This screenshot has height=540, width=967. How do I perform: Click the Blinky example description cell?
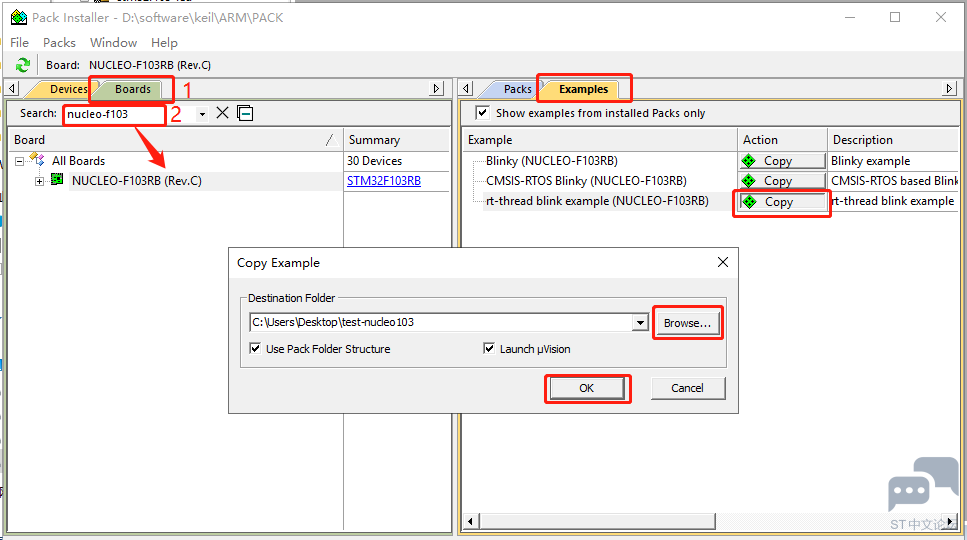coord(870,161)
